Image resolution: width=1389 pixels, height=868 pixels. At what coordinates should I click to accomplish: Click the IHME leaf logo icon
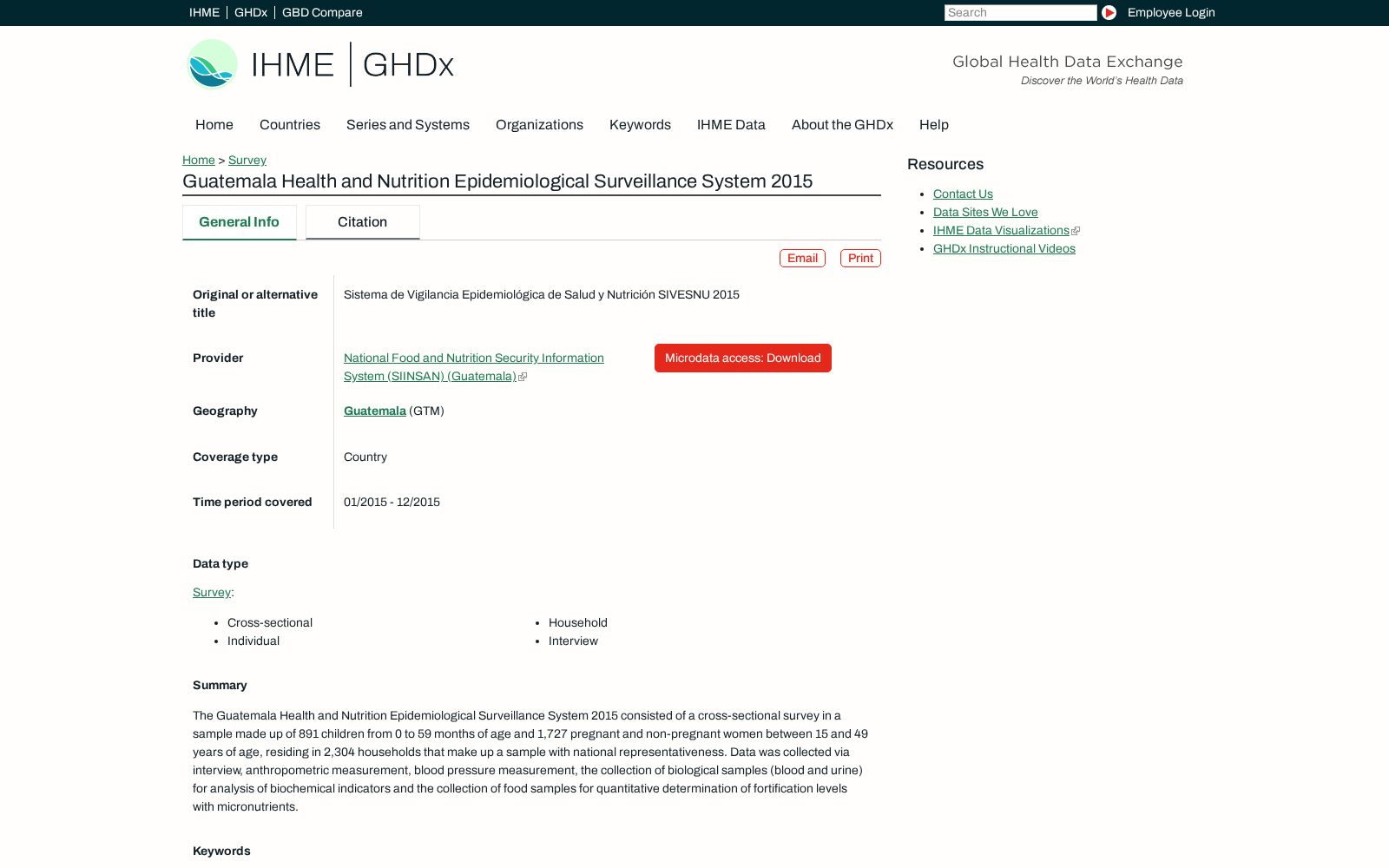[x=212, y=64]
